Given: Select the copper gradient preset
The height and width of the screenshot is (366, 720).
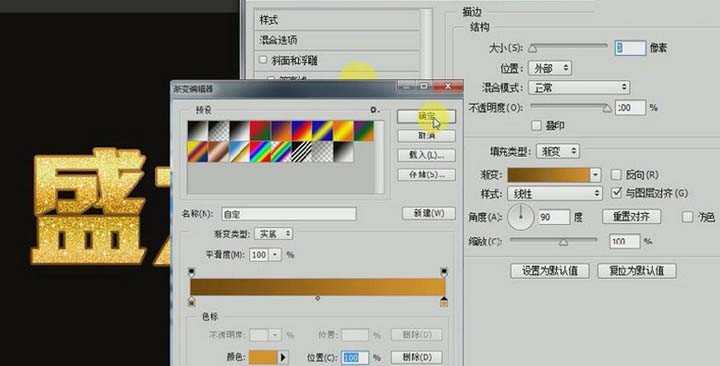Looking at the screenshot, I should click(218, 152).
